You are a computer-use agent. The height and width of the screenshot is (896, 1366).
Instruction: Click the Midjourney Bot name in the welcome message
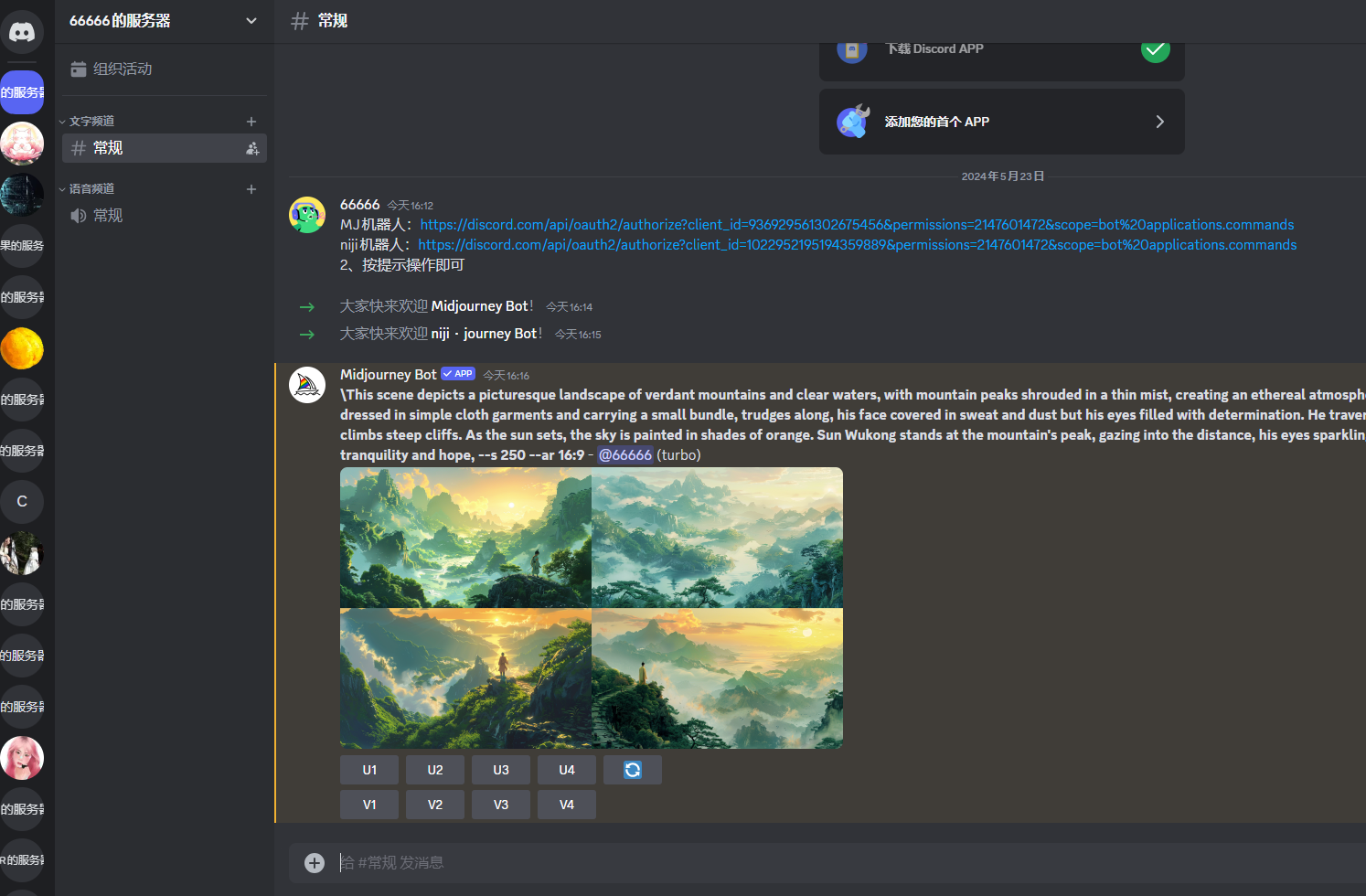tap(480, 306)
